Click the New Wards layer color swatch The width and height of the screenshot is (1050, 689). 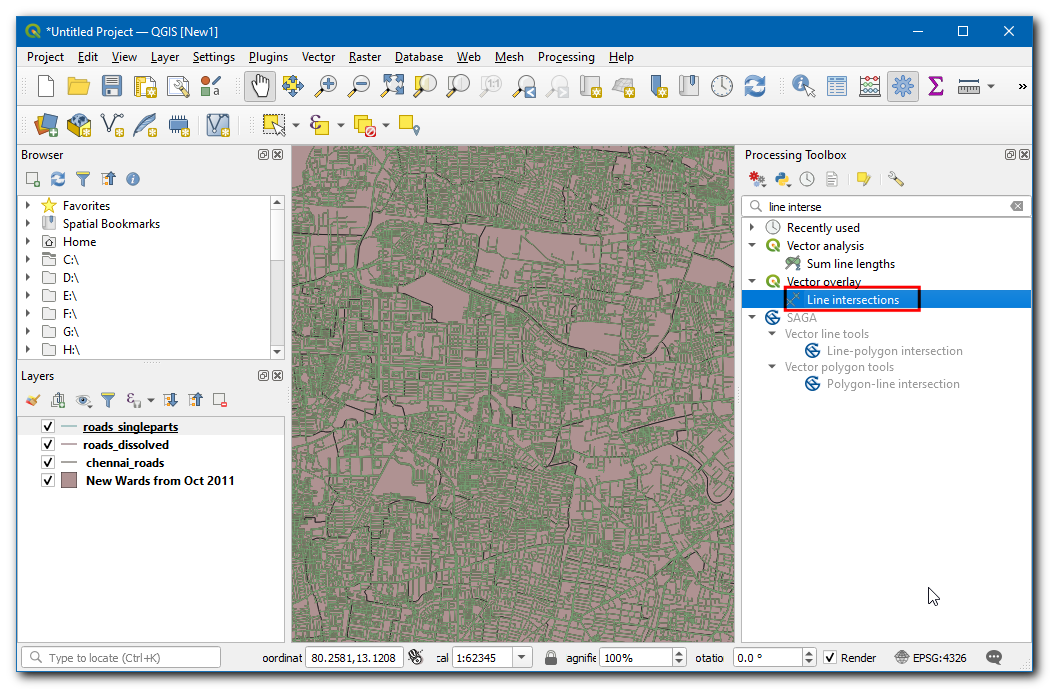(69, 481)
